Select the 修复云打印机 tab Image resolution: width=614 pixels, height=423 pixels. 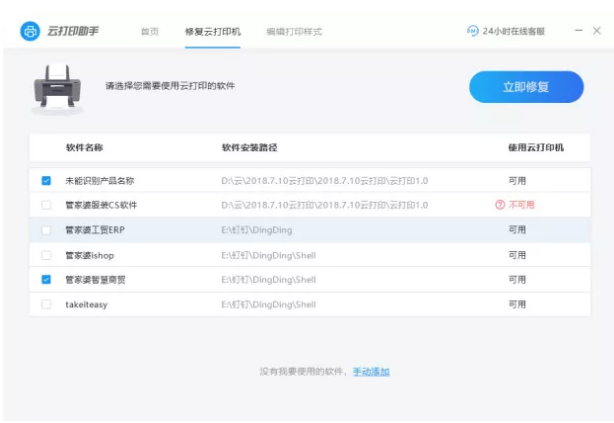[213, 31]
